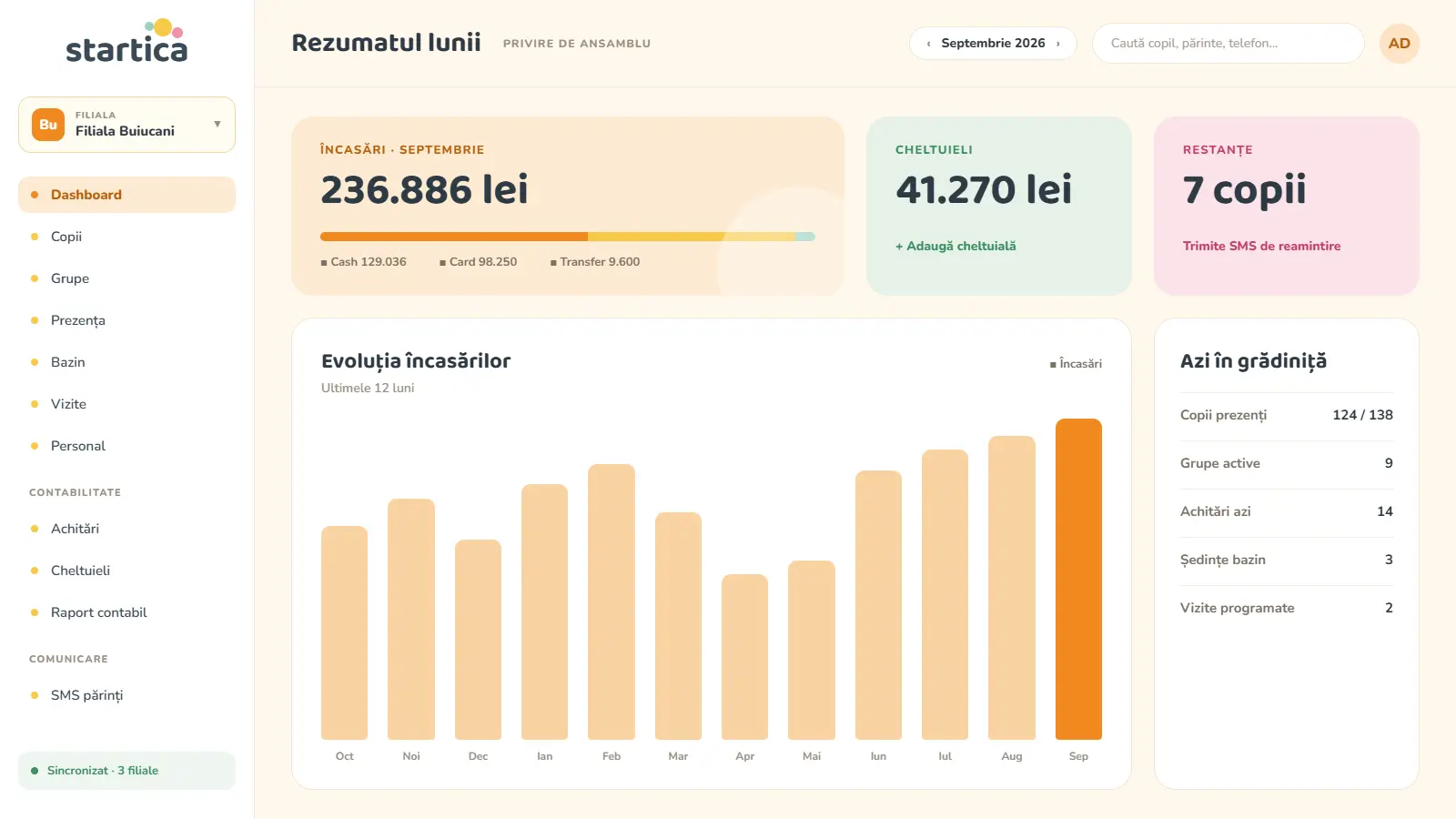Image resolution: width=1456 pixels, height=819 pixels.
Task: Navigate to Copii section
Action: (126, 237)
